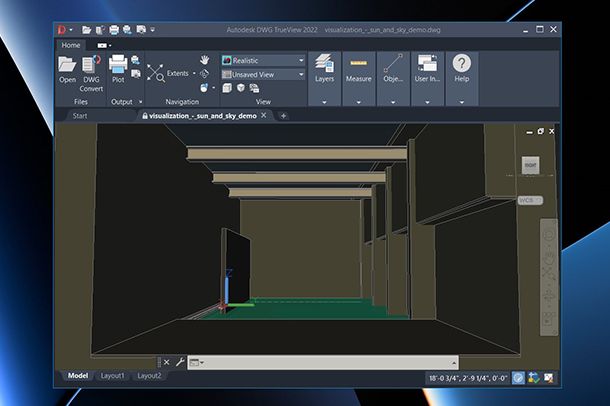
Task: Click the third View panel icon
Action: tap(254, 88)
